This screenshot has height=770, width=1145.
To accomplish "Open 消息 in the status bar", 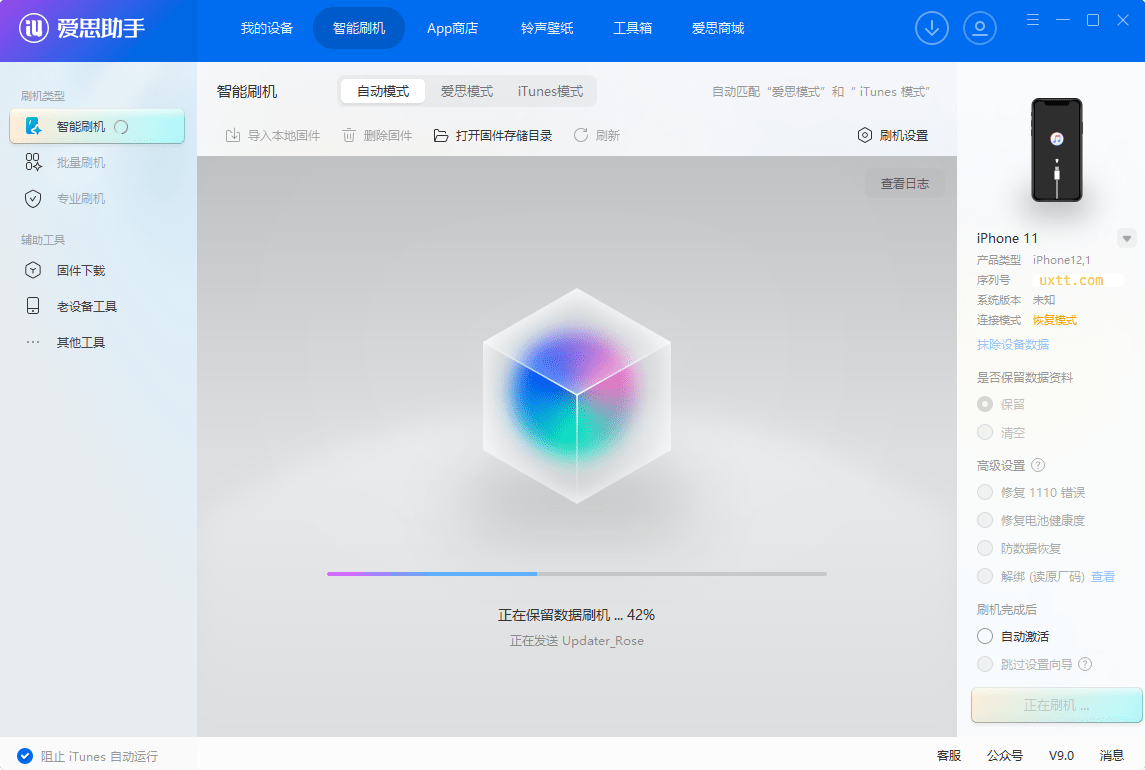I will tap(1111, 755).
